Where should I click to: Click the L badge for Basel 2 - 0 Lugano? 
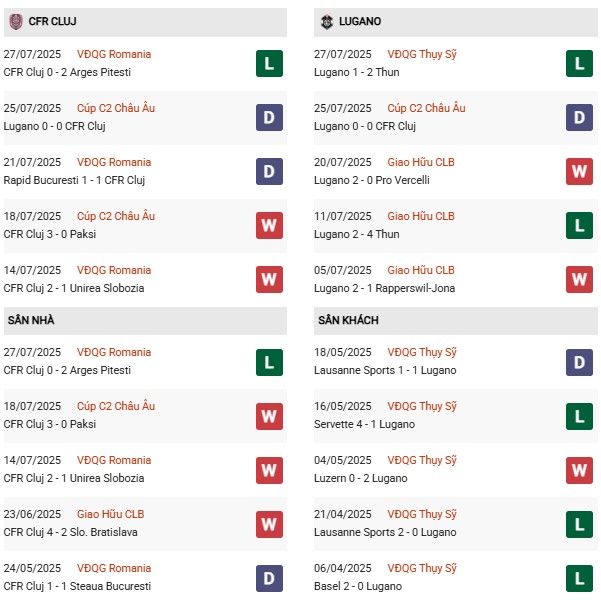(581, 577)
